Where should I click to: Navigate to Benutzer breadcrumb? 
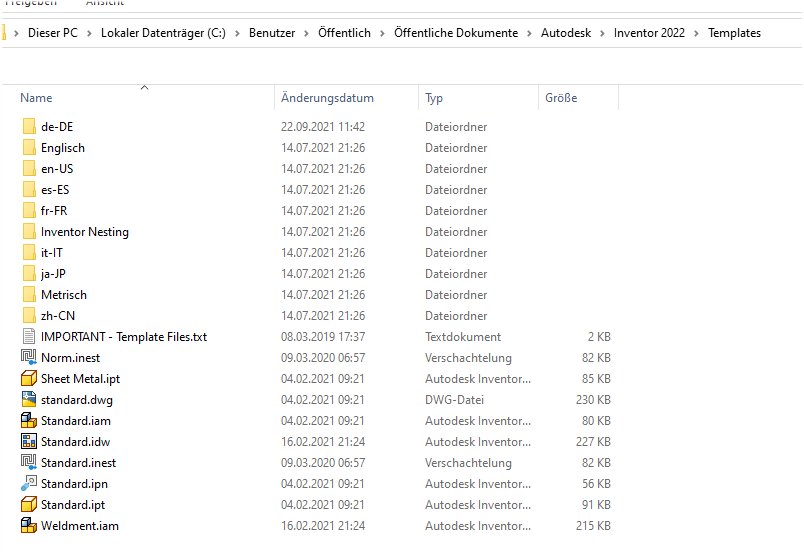tap(272, 33)
